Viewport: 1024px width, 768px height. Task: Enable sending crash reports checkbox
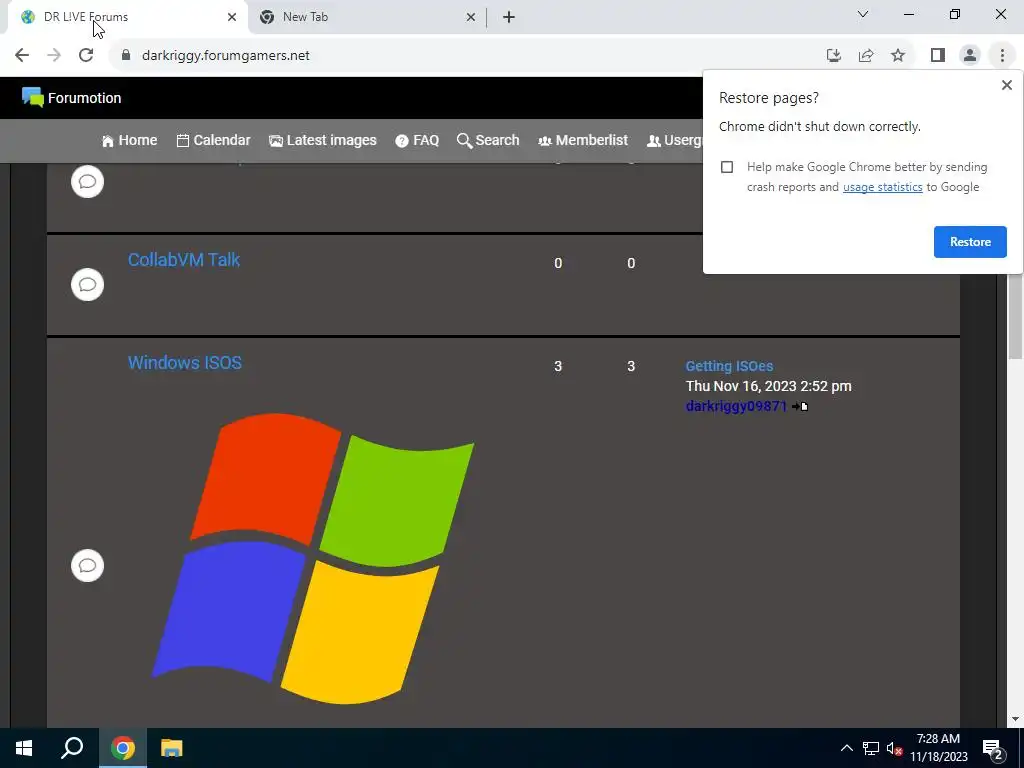(x=727, y=167)
